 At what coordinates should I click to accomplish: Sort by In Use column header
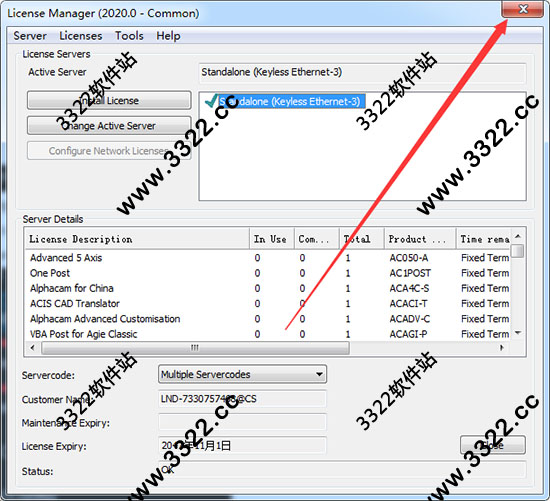coord(272,239)
